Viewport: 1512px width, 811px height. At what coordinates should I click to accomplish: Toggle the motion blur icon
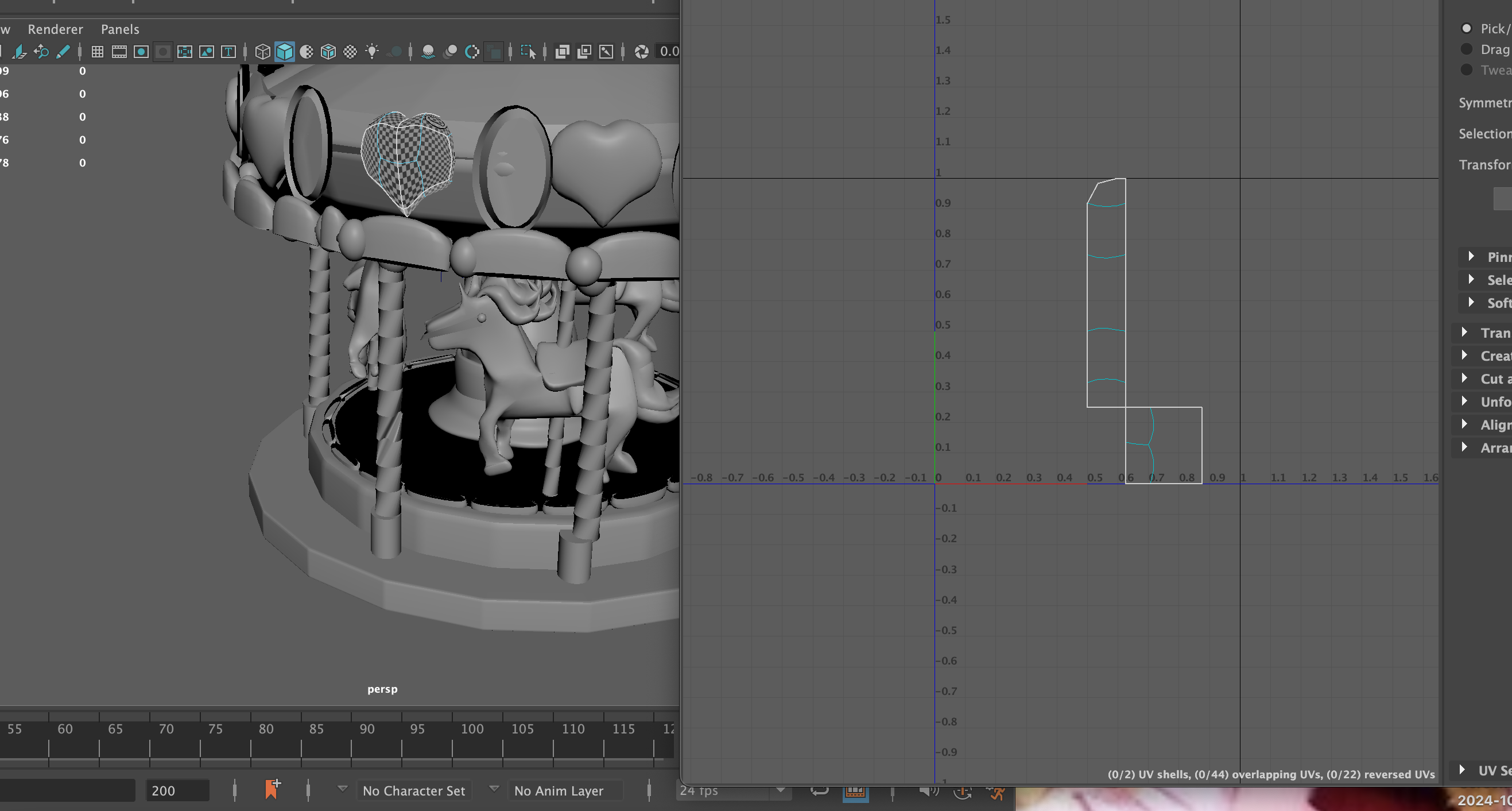point(450,52)
